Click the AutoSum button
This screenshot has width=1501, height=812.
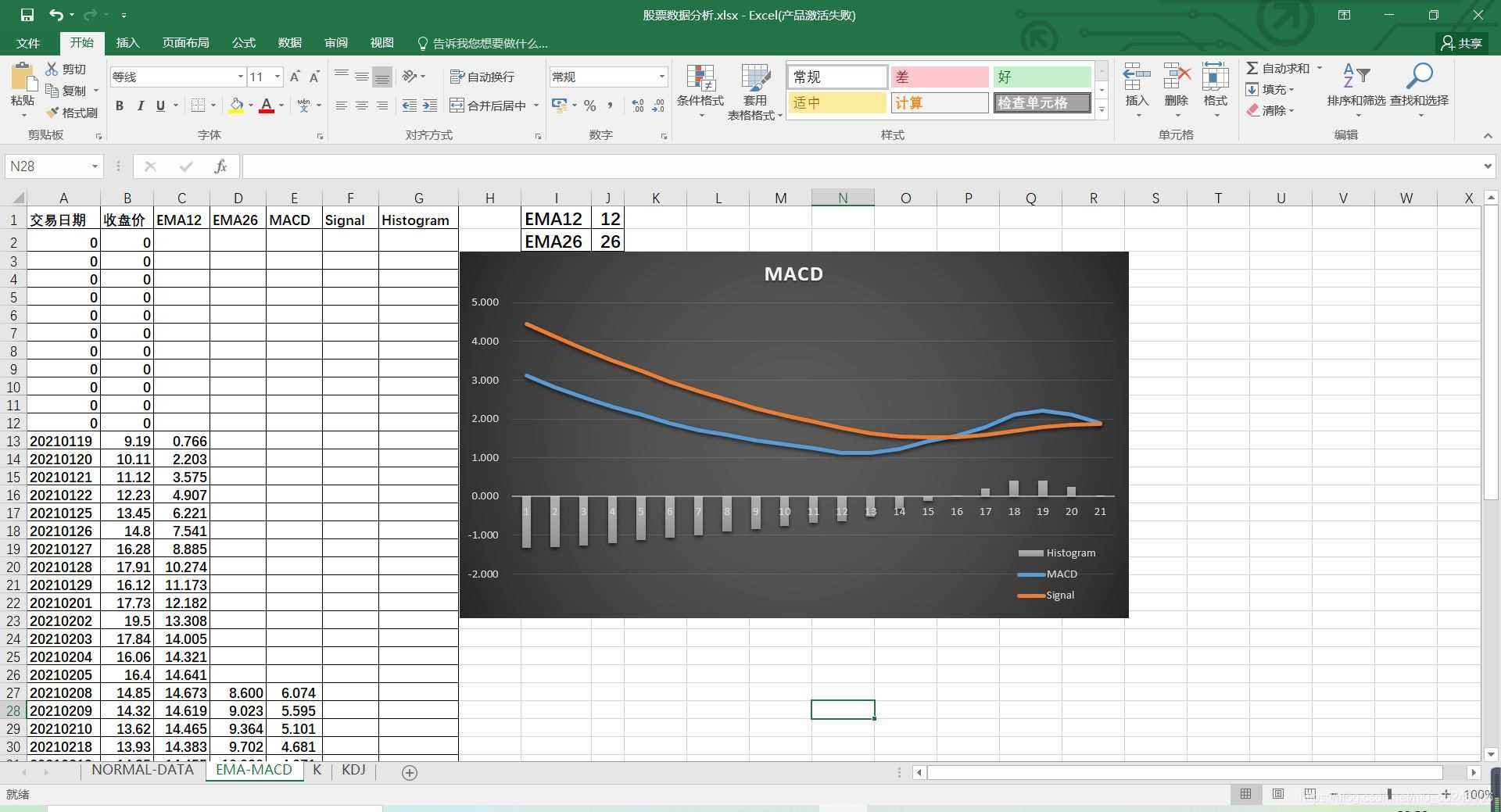tap(1277, 69)
